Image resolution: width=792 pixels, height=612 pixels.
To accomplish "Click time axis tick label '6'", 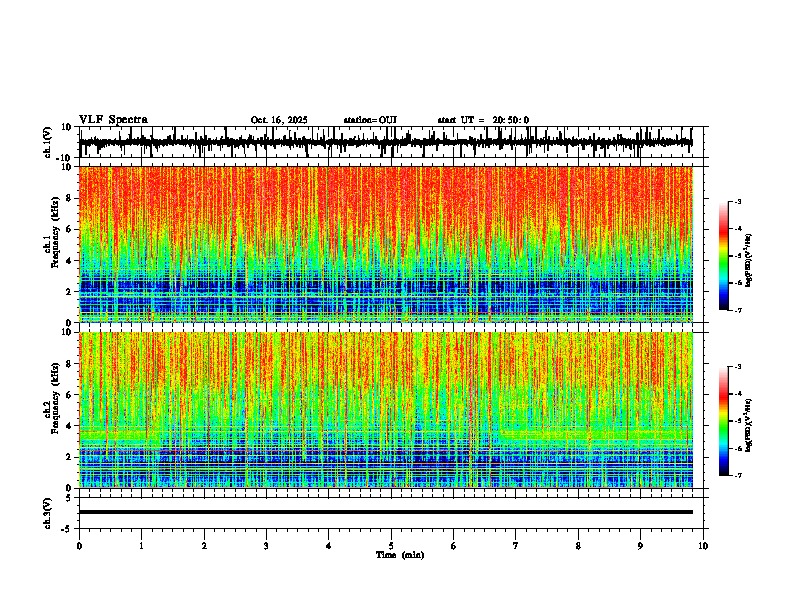I will 454,546.
